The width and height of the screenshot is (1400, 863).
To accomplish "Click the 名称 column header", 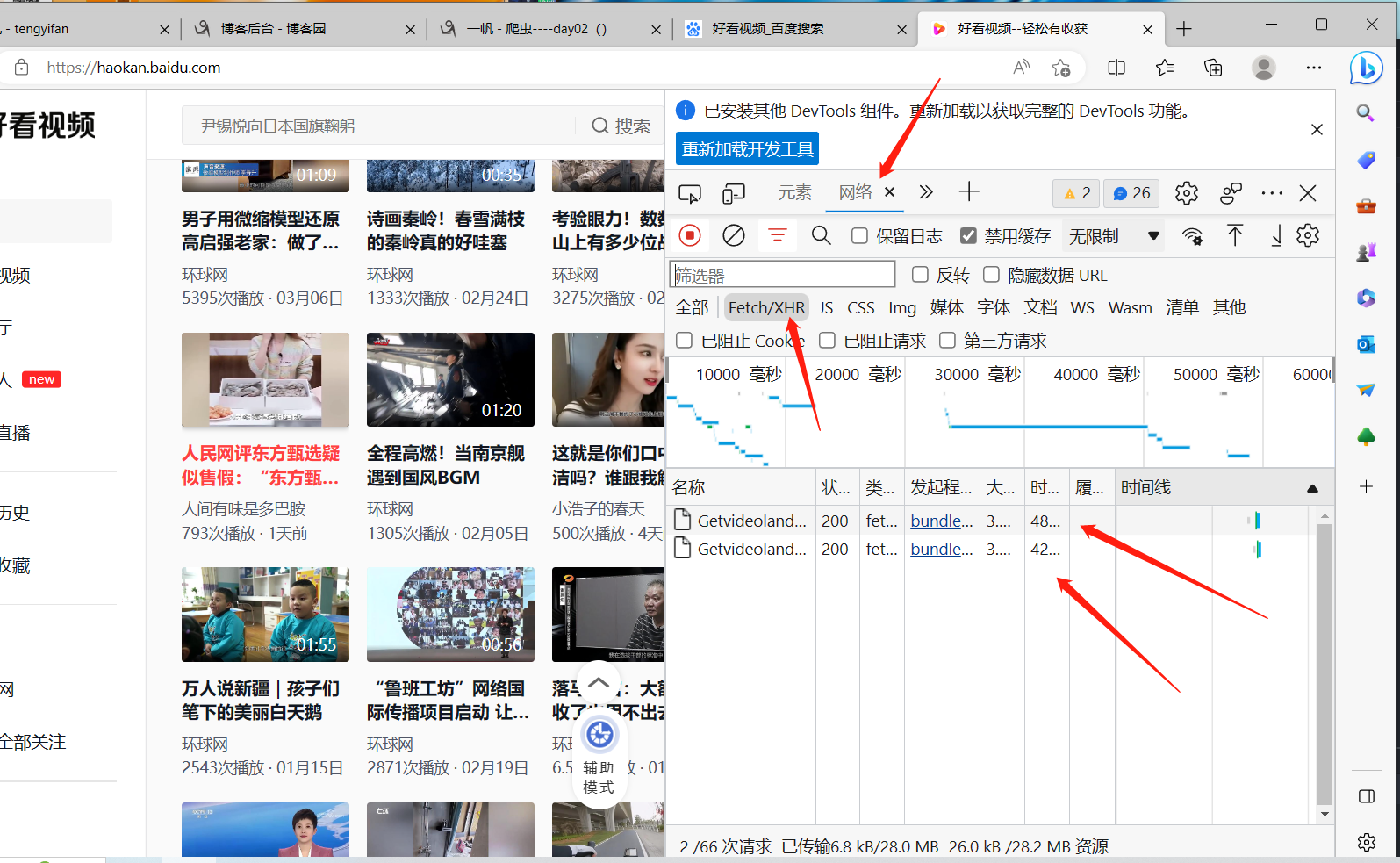I will [742, 487].
